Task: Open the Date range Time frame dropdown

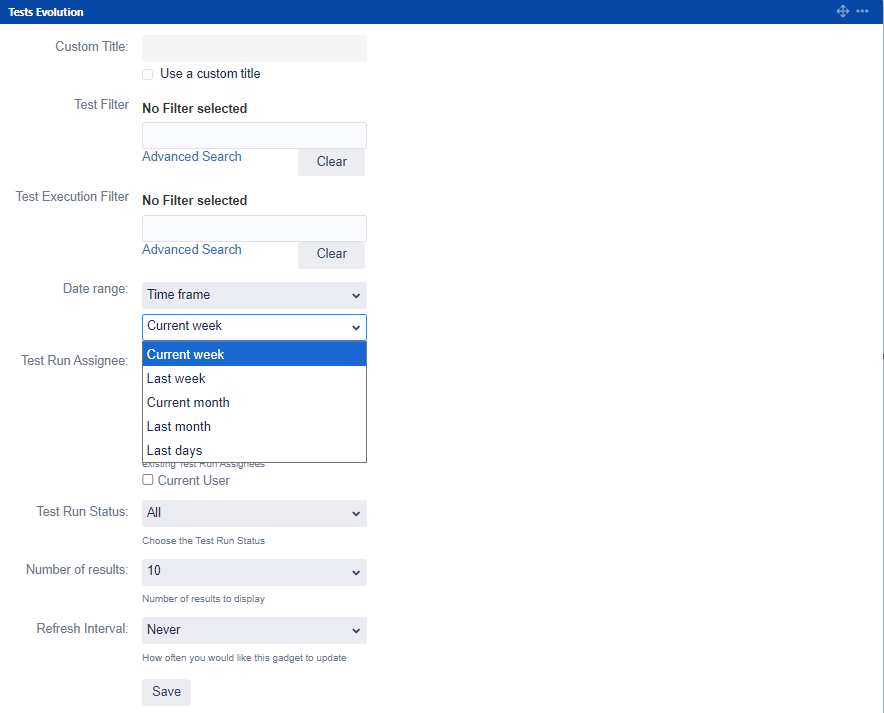Action: tap(254, 295)
